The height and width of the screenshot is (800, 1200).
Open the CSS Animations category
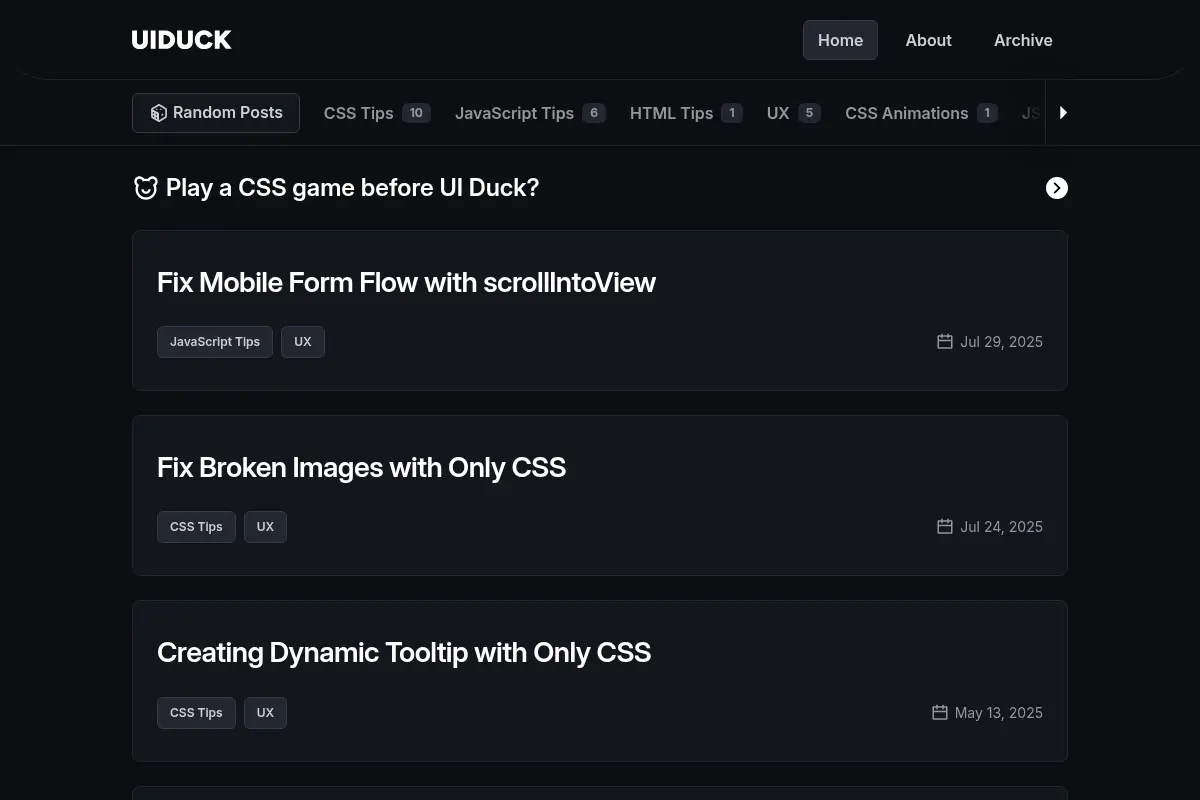(x=921, y=113)
